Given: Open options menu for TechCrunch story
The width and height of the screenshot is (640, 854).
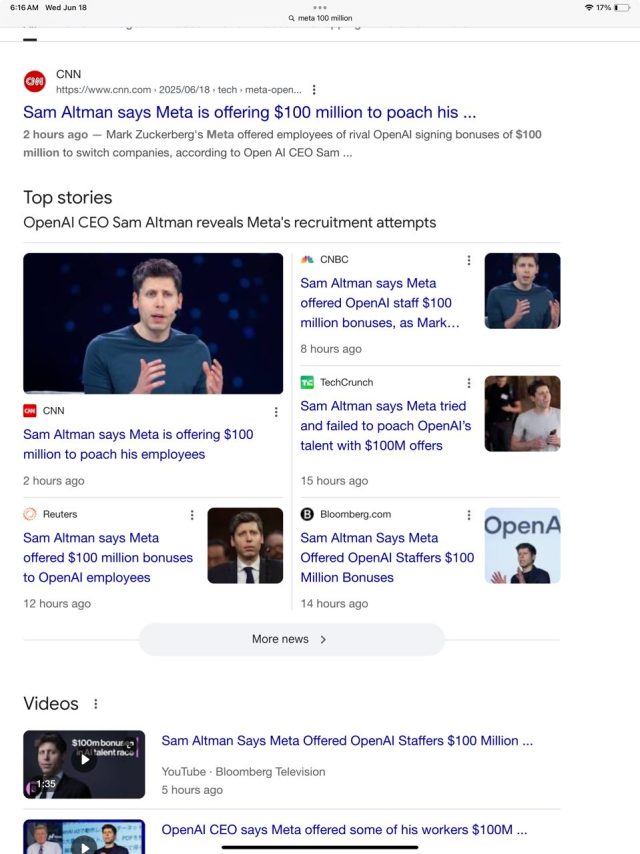Looking at the screenshot, I should (468, 383).
